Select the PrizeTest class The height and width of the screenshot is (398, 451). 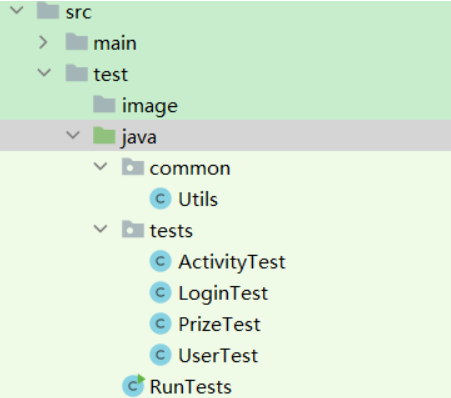pyautogui.click(x=219, y=324)
